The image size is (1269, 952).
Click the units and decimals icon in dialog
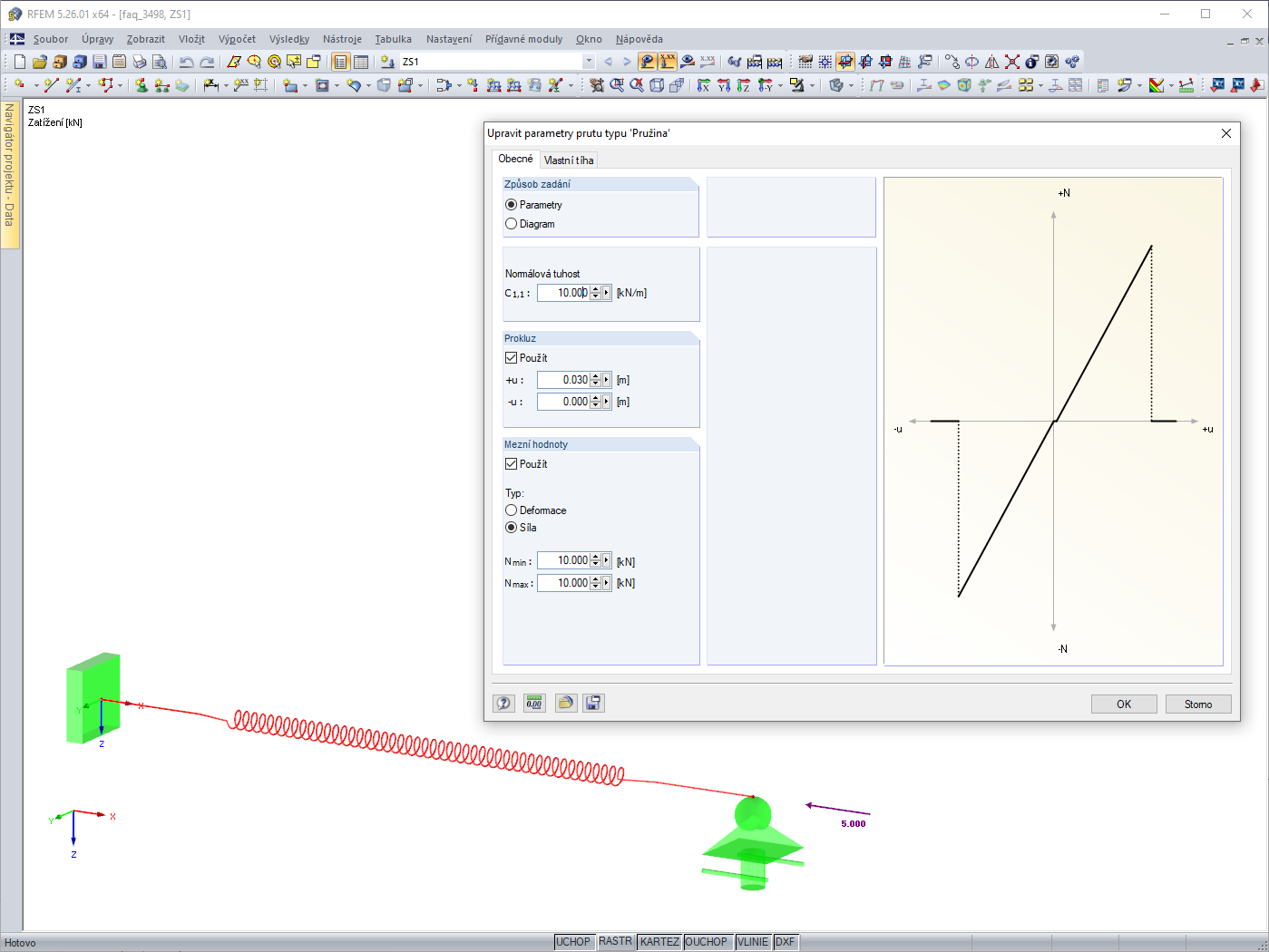pyautogui.click(x=534, y=704)
